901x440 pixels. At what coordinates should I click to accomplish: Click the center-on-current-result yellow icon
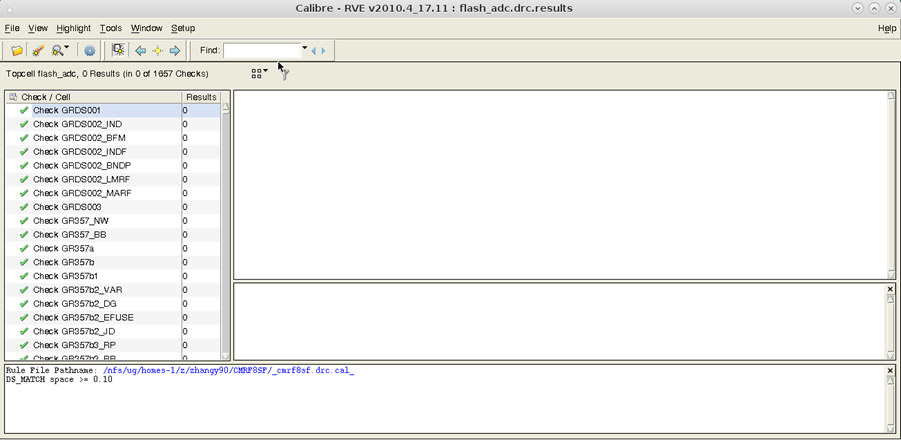pyautogui.click(x=157, y=50)
